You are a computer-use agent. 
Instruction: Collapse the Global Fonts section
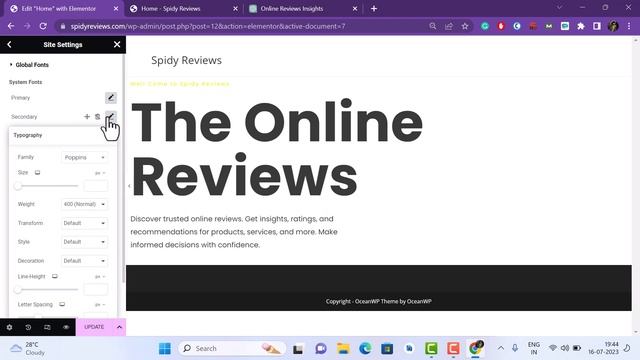click(x=29, y=65)
